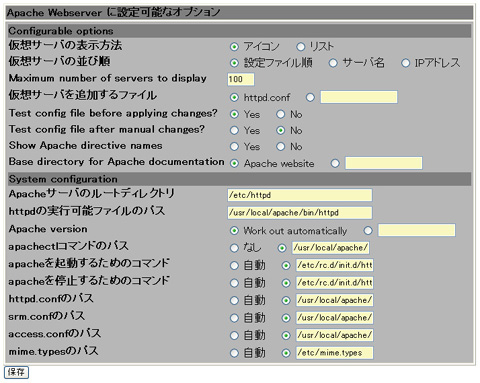Image resolution: width=480 pixels, height=383 pixels.
Task: Click the System configuration section header
Action: coord(239,179)
